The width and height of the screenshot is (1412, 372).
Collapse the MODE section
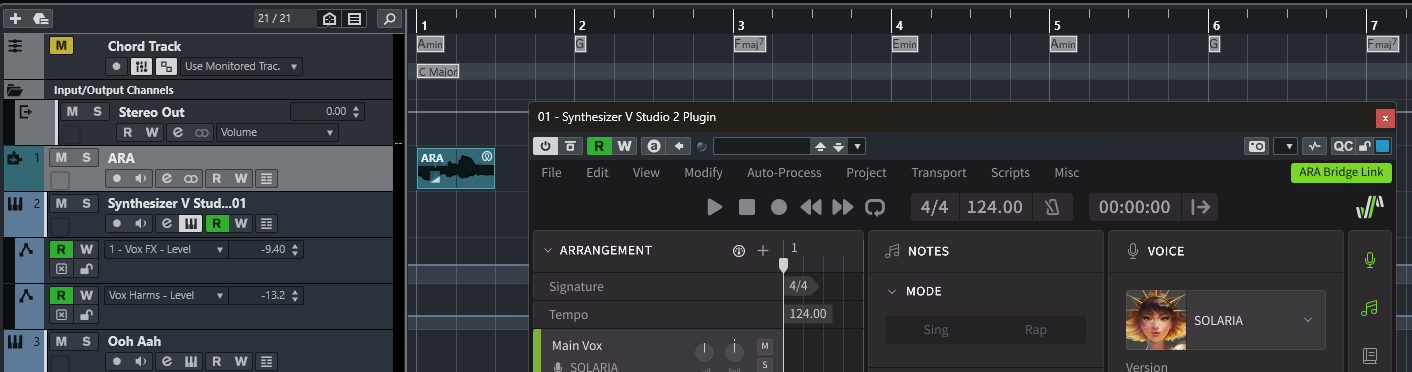tap(893, 291)
